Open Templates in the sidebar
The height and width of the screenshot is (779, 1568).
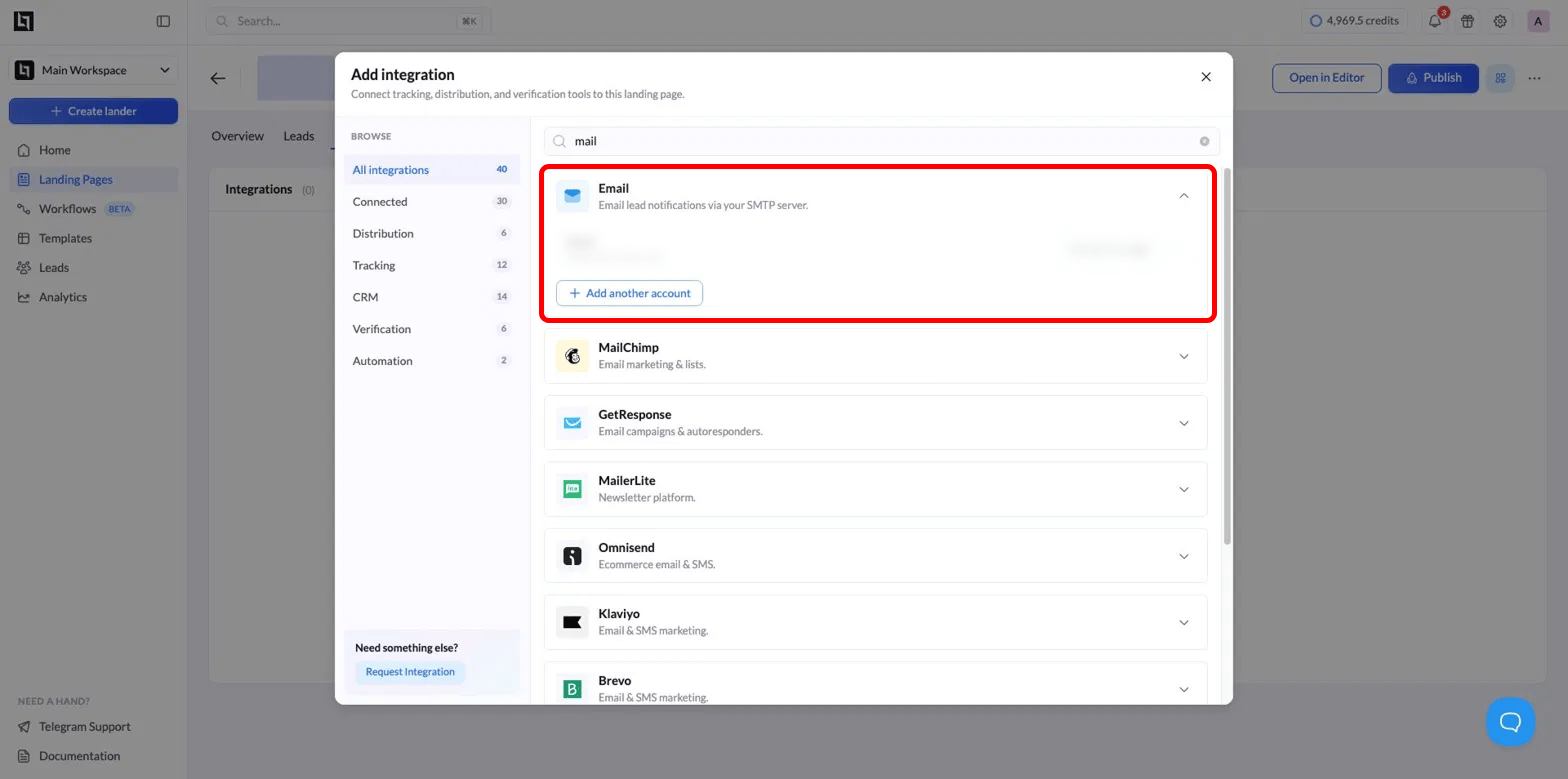point(93,238)
